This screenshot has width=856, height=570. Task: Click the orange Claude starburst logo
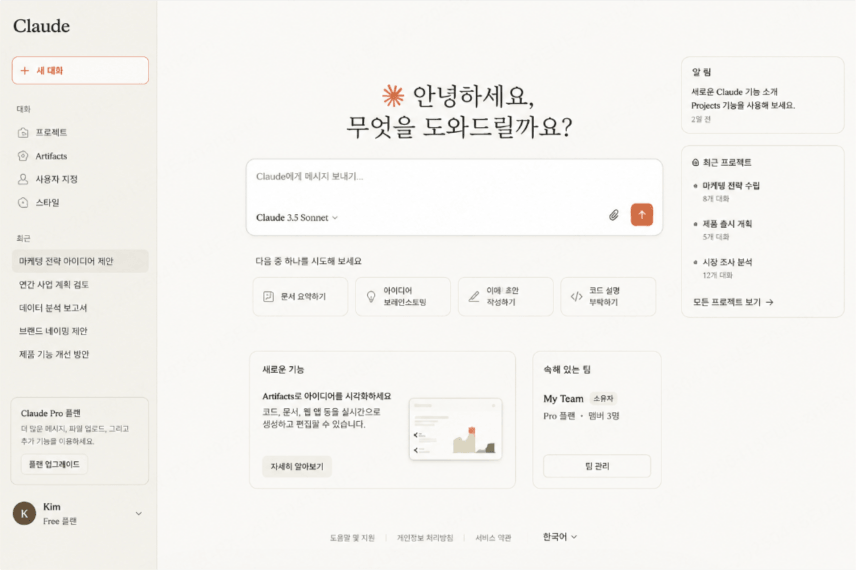393,96
